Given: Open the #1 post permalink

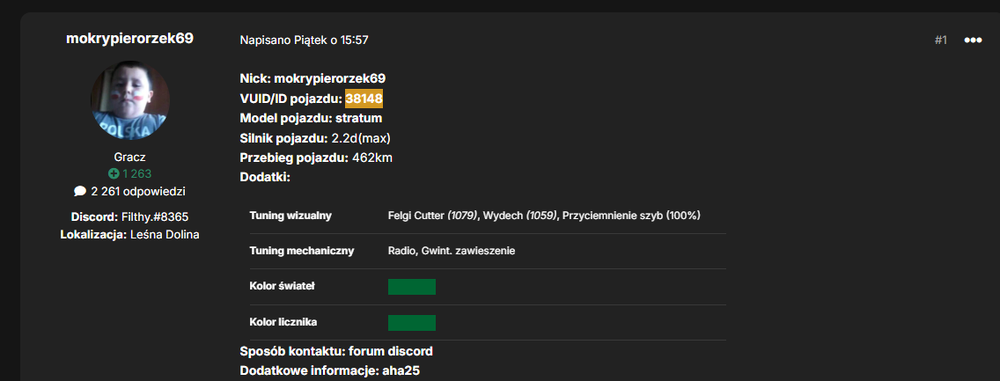Looking at the screenshot, I should (x=941, y=40).
